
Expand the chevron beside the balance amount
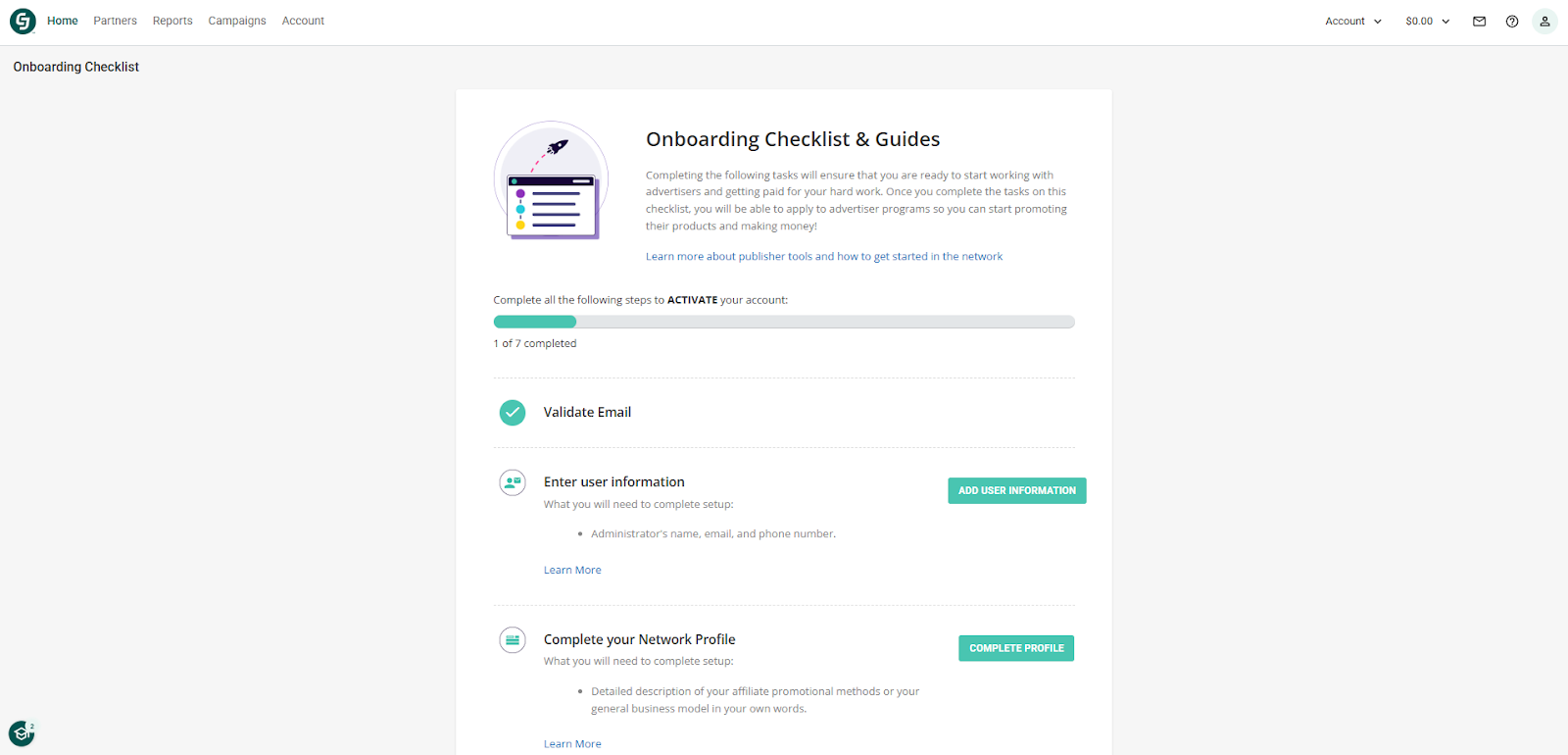pos(1445,21)
